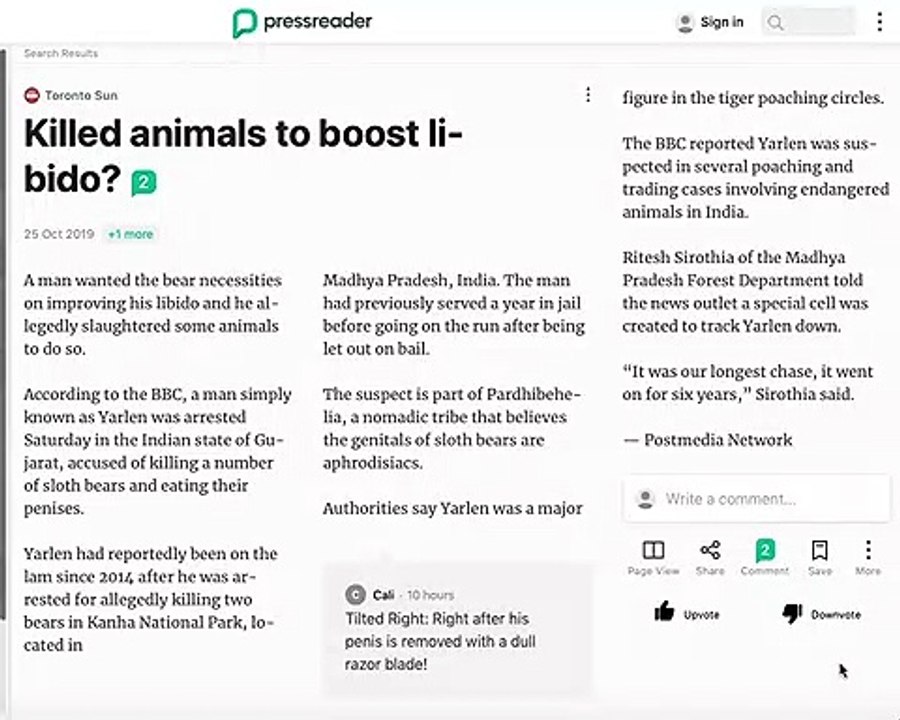Expand the '+1 more' sources tag

[130, 234]
